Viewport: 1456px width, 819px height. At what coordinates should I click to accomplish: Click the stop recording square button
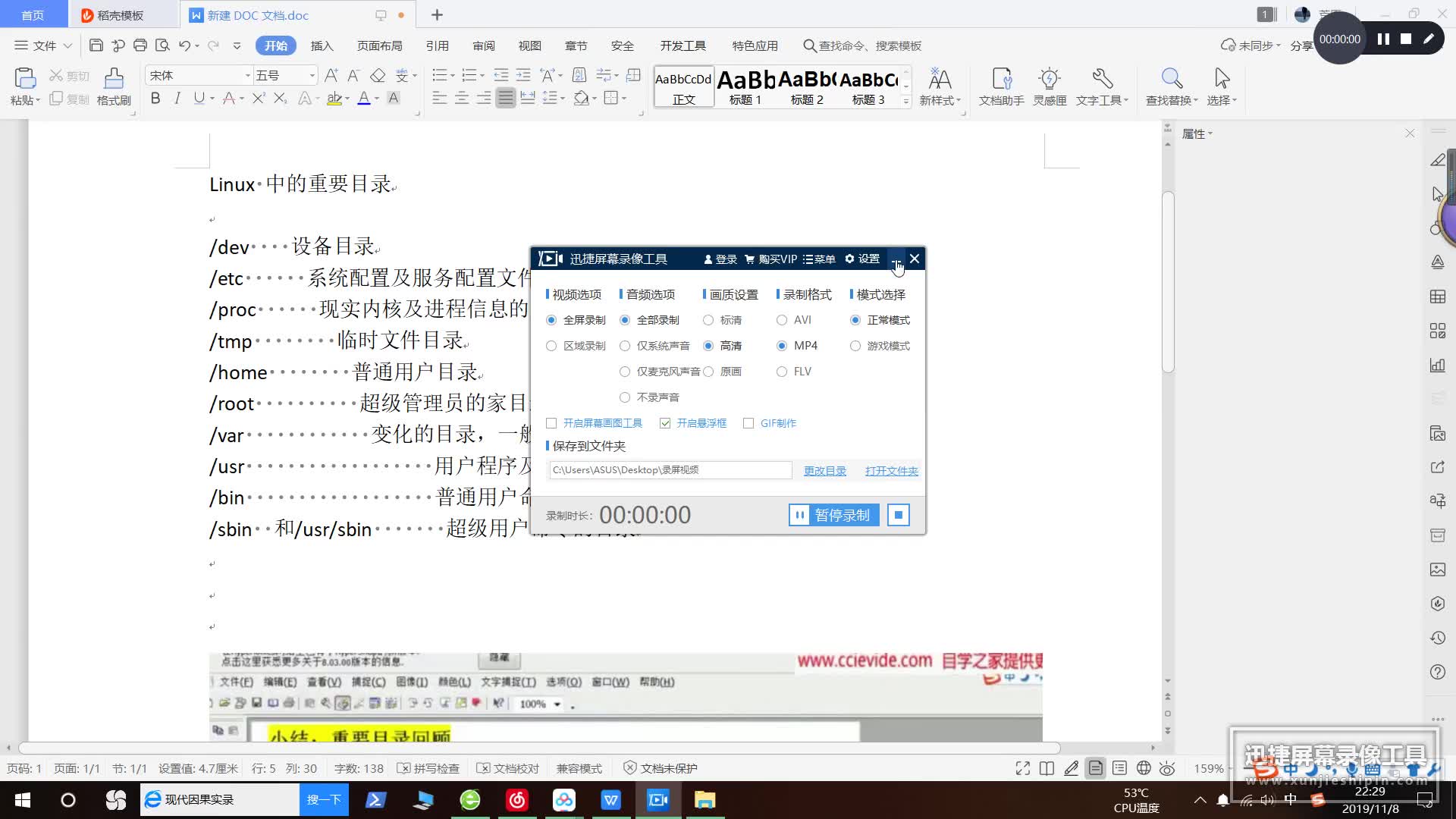point(898,516)
